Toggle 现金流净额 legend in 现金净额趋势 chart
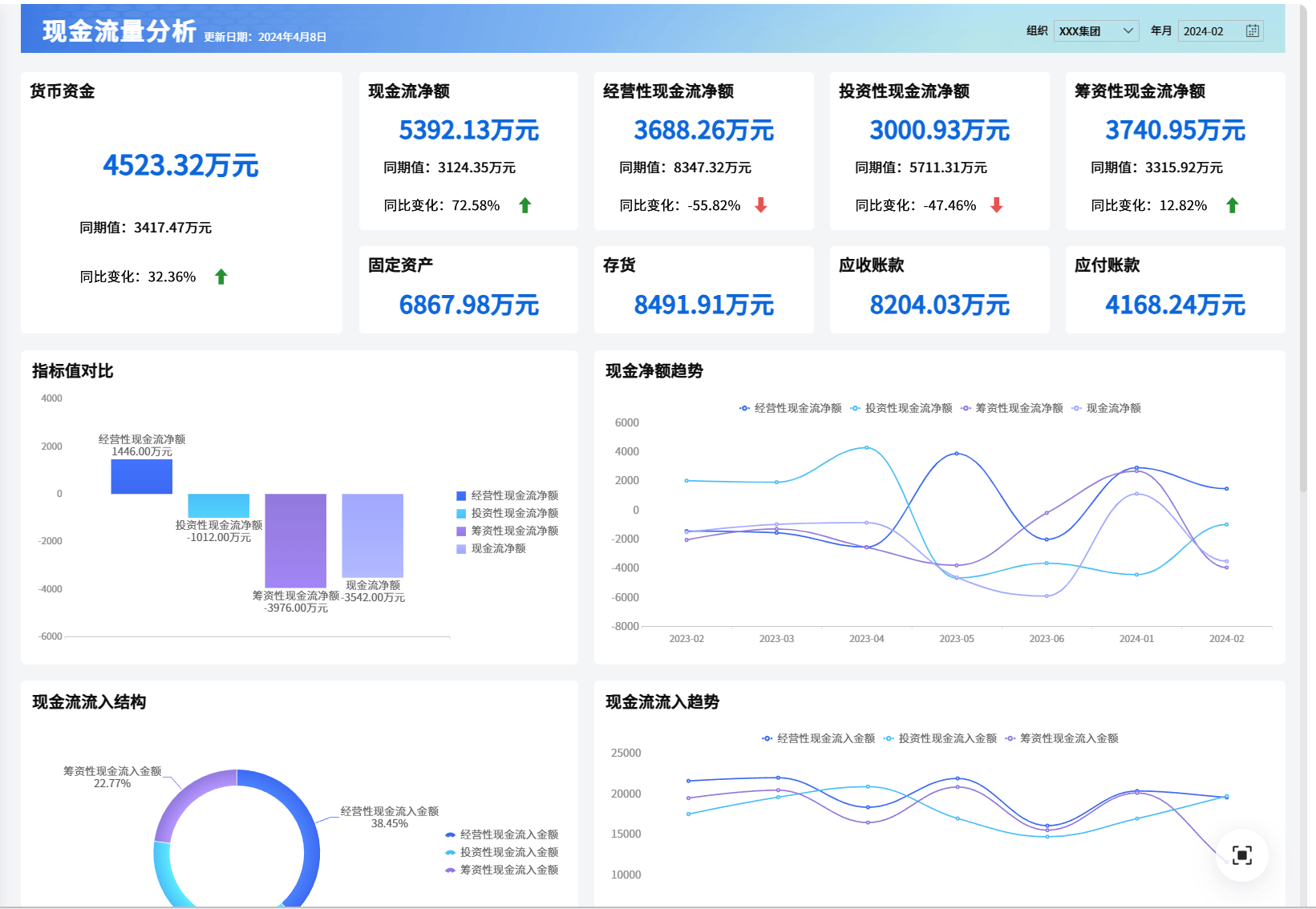The width and height of the screenshot is (1316, 909). [x=1107, y=408]
